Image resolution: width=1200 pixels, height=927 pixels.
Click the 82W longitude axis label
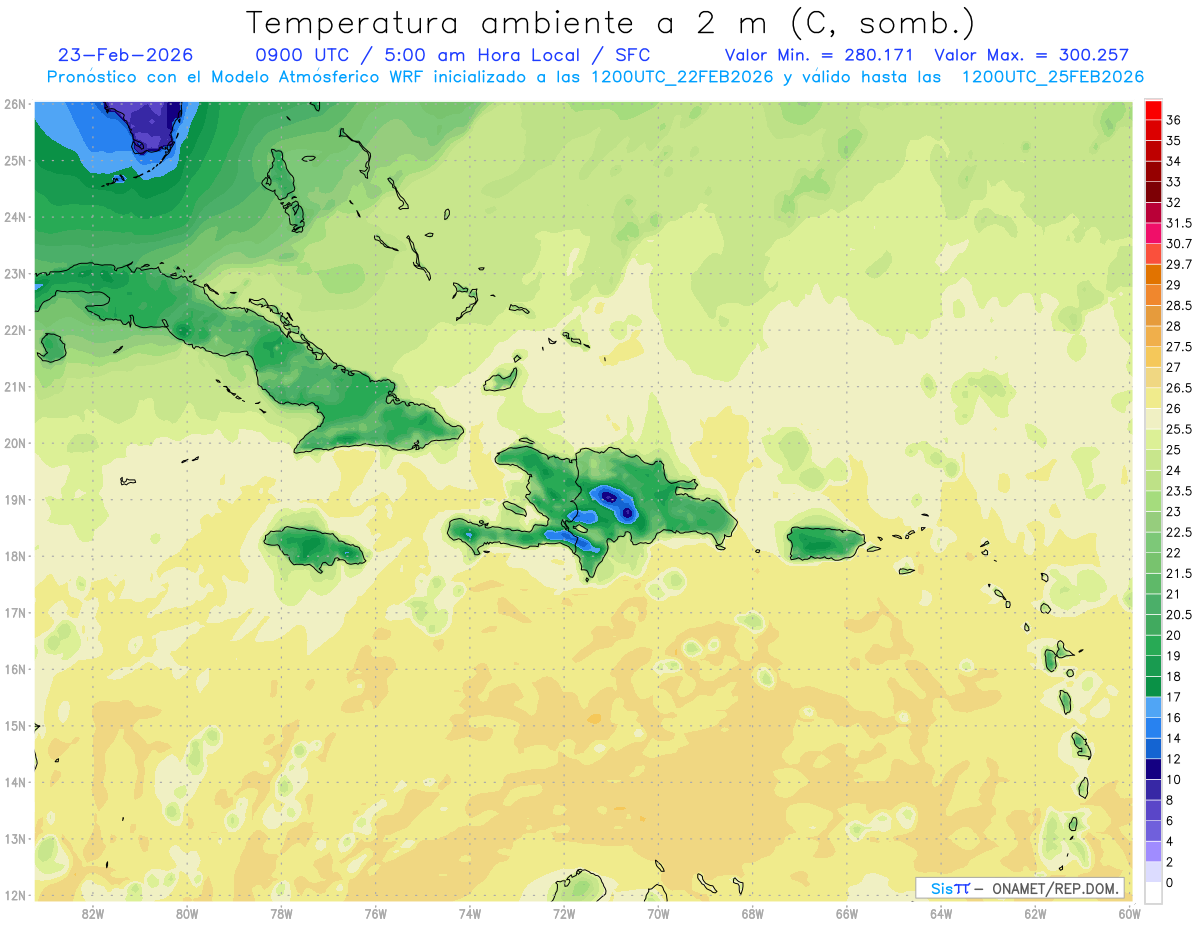[93, 914]
